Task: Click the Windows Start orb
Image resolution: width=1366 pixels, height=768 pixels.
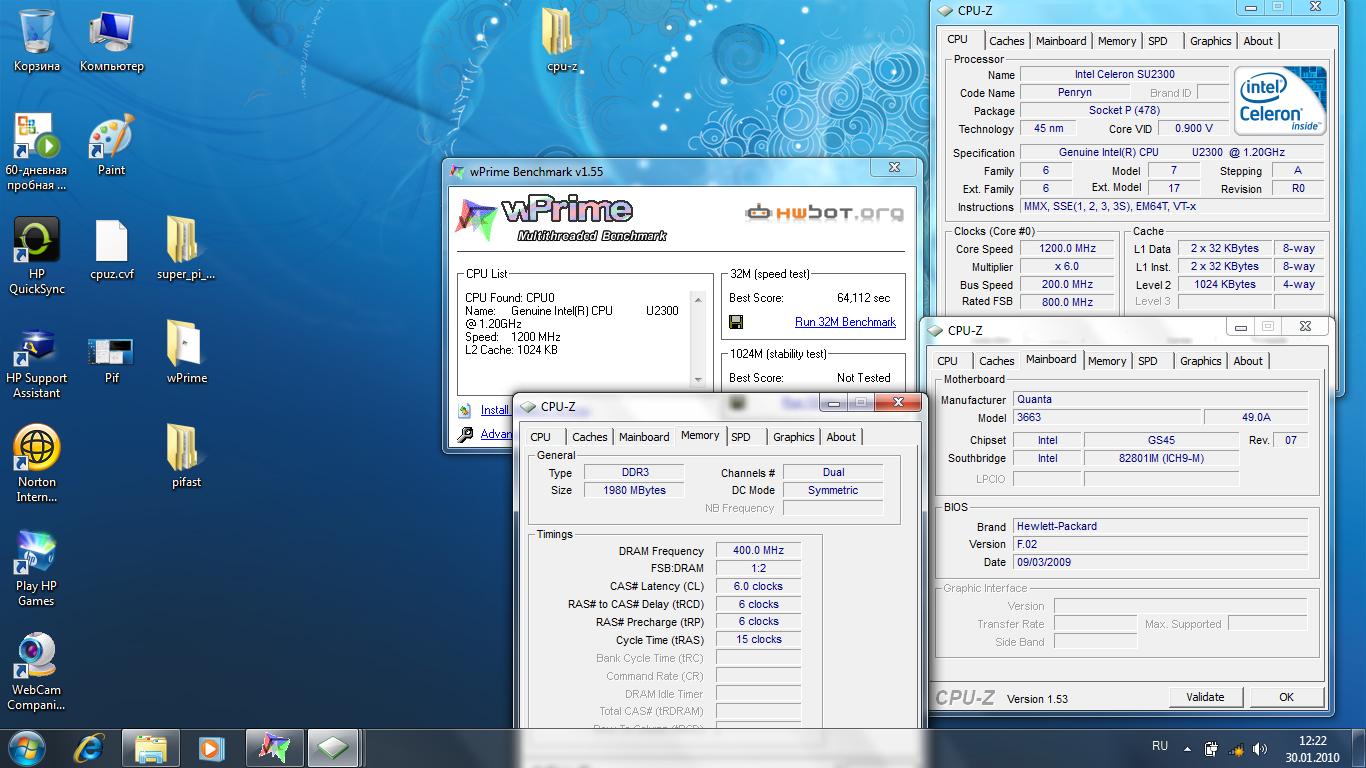Action: point(27,748)
